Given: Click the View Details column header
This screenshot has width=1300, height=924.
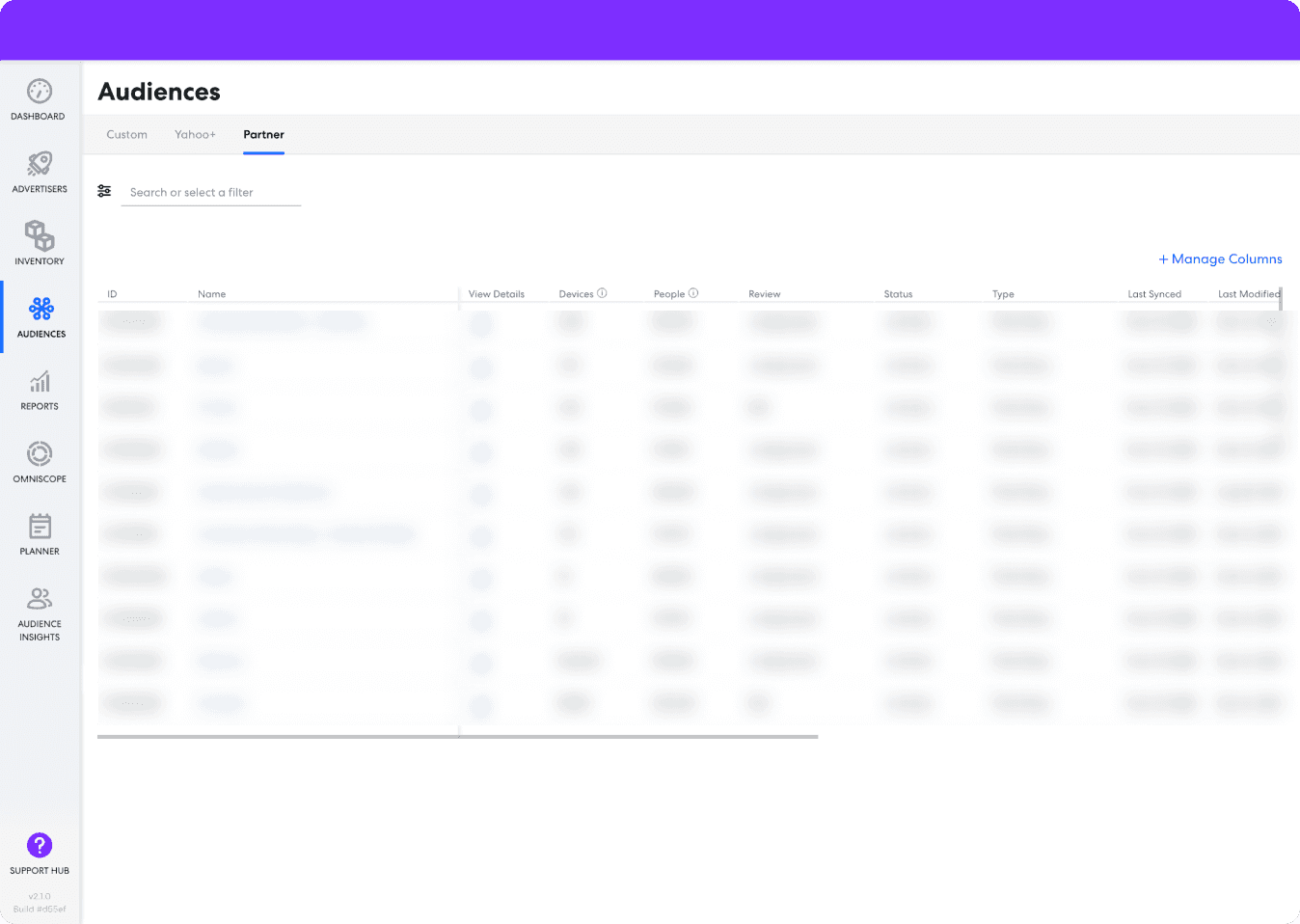Looking at the screenshot, I should (x=497, y=294).
